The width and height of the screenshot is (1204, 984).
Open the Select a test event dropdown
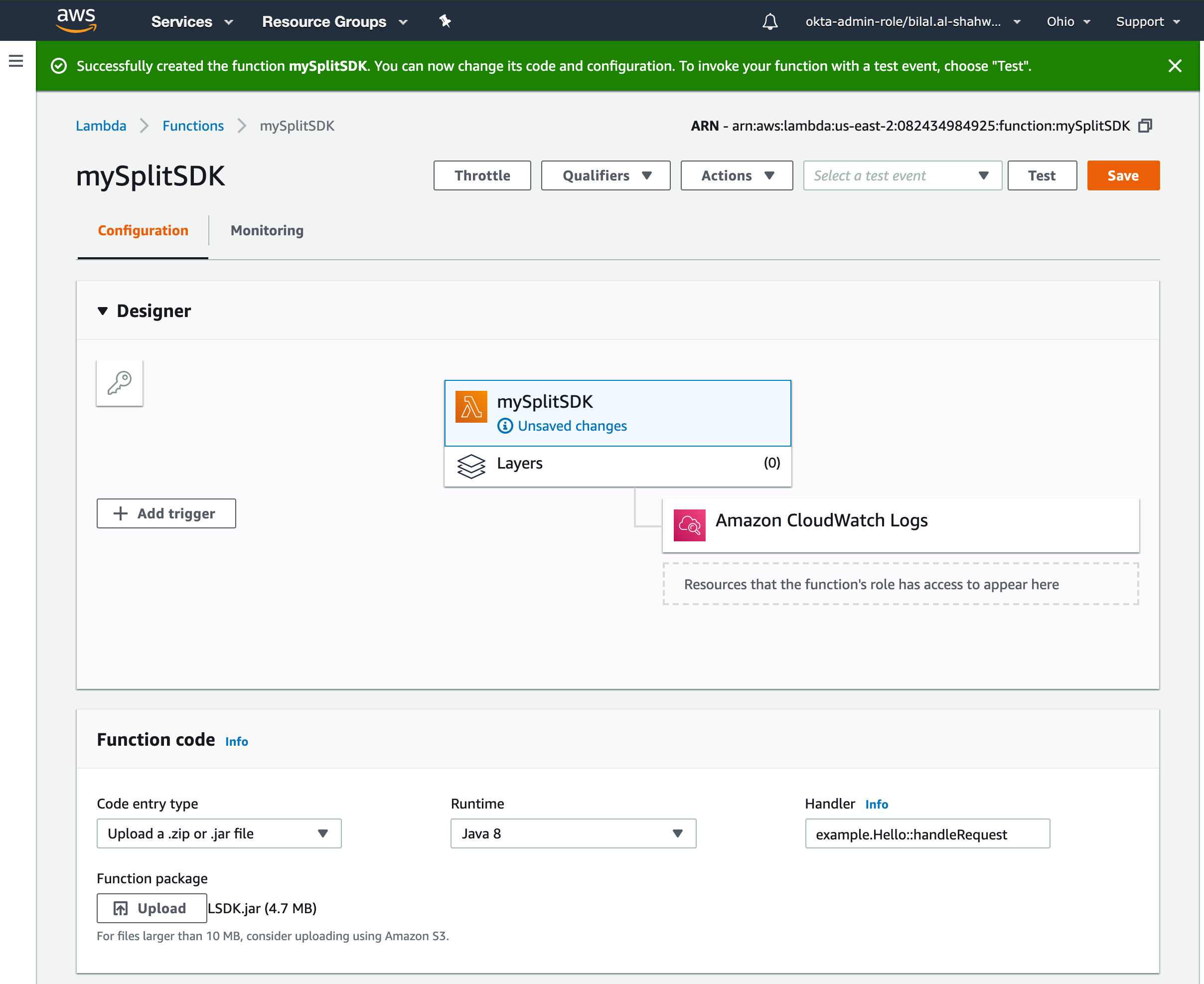pyautogui.click(x=902, y=175)
